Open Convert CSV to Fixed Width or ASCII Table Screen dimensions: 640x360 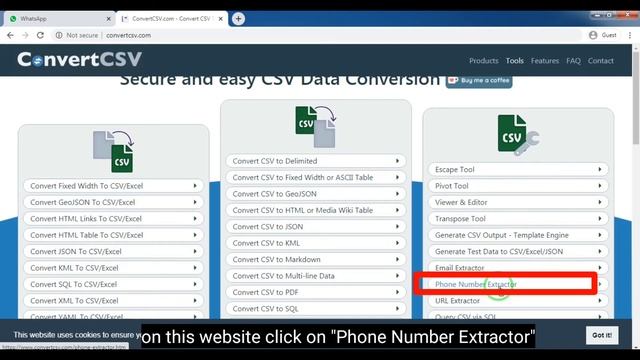pos(316,177)
